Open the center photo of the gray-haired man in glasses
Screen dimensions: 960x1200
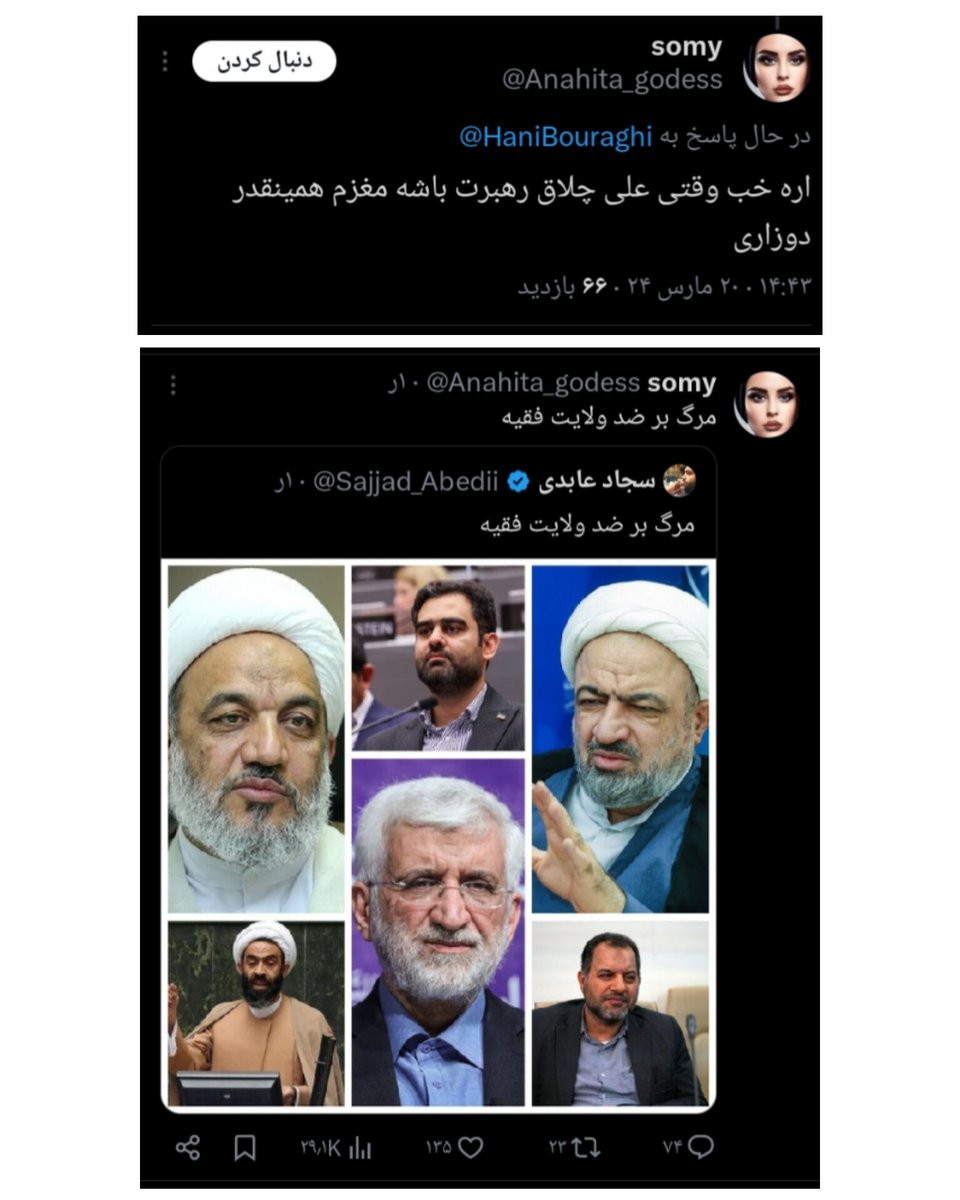(x=438, y=931)
